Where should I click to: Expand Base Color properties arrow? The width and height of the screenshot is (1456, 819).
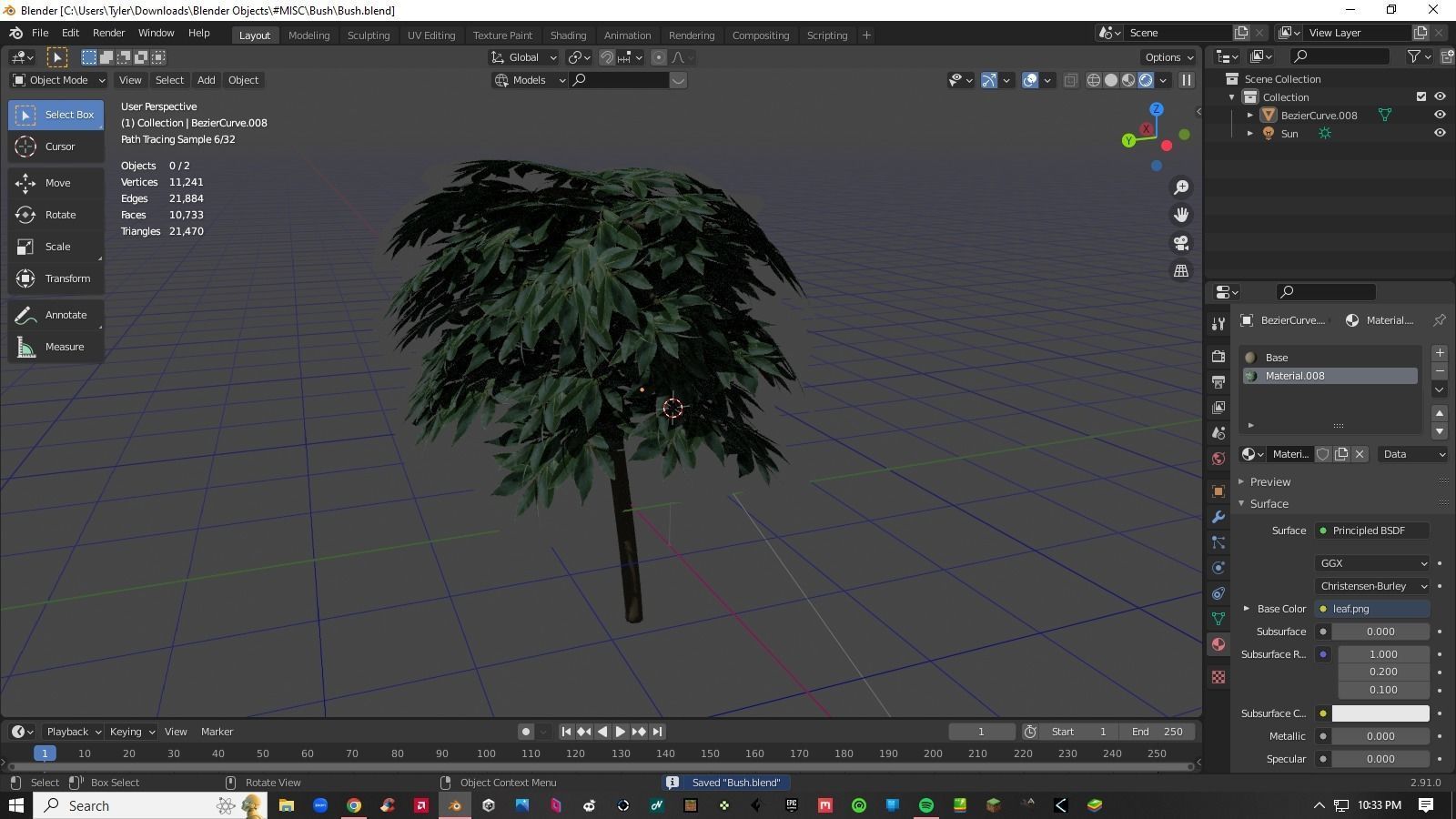1247,609
